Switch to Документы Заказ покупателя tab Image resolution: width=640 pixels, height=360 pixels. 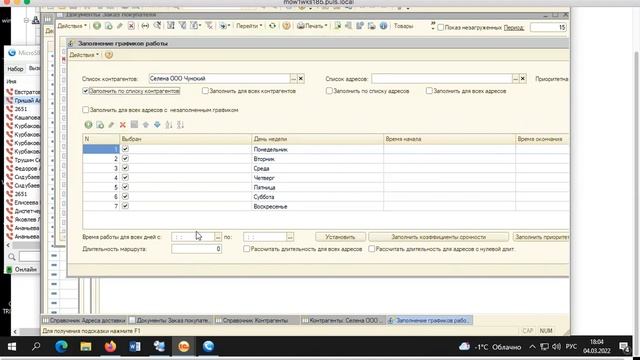[170, 320]
